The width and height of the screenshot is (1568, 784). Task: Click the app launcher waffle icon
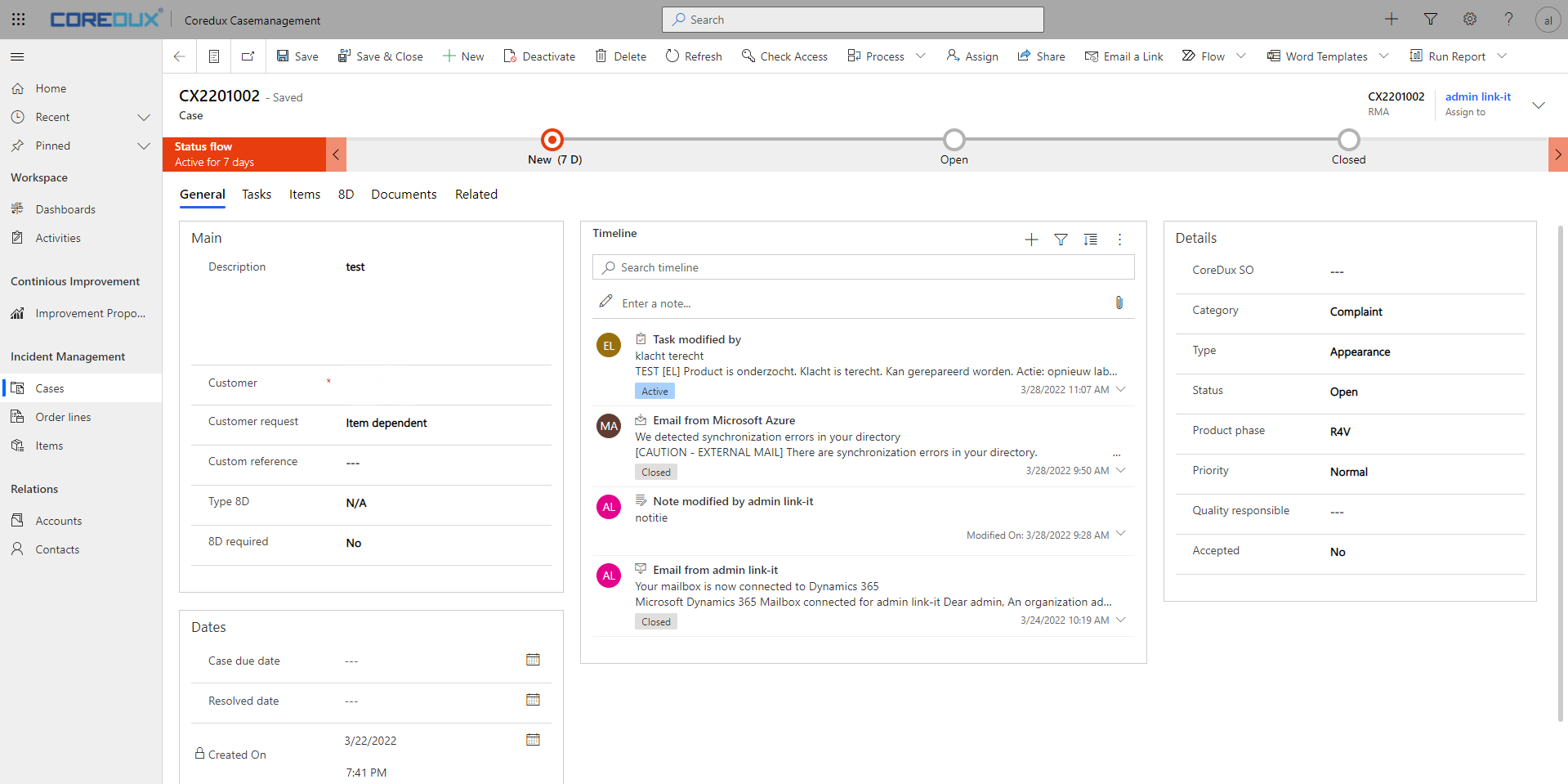(18, 20)
